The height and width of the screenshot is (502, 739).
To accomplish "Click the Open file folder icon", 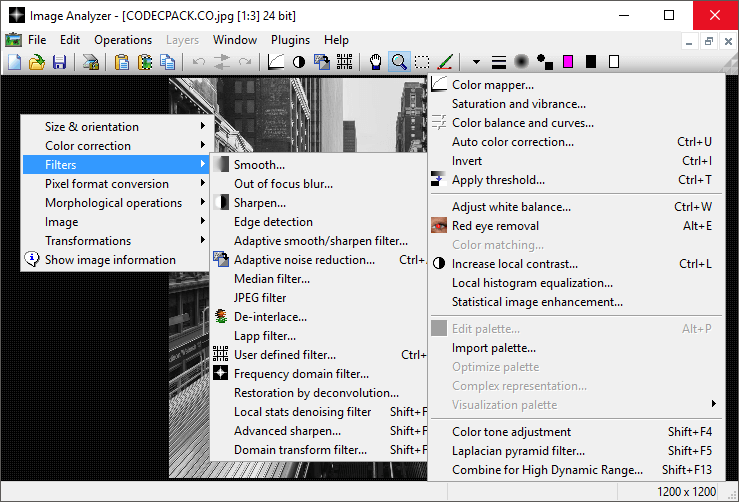I will coord(37,62).
